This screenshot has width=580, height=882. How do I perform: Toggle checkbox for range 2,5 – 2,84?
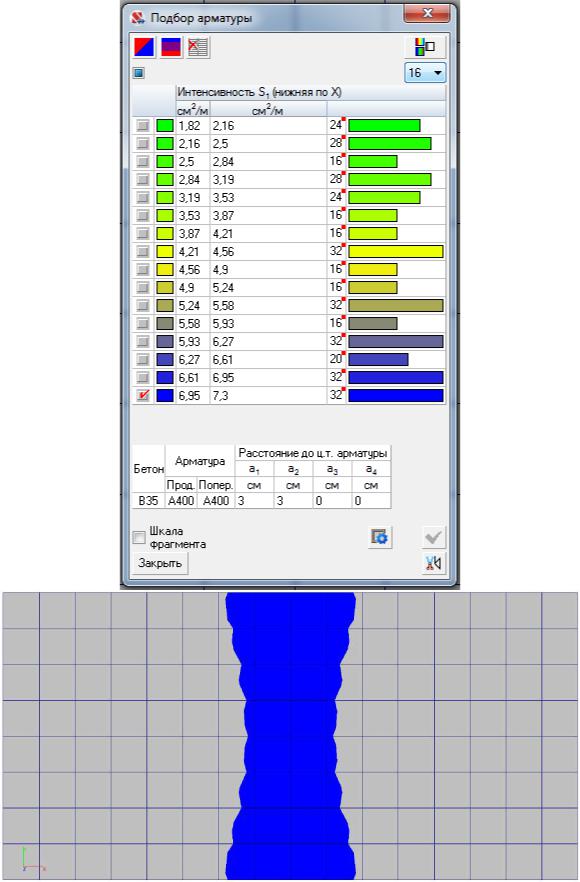143,161
